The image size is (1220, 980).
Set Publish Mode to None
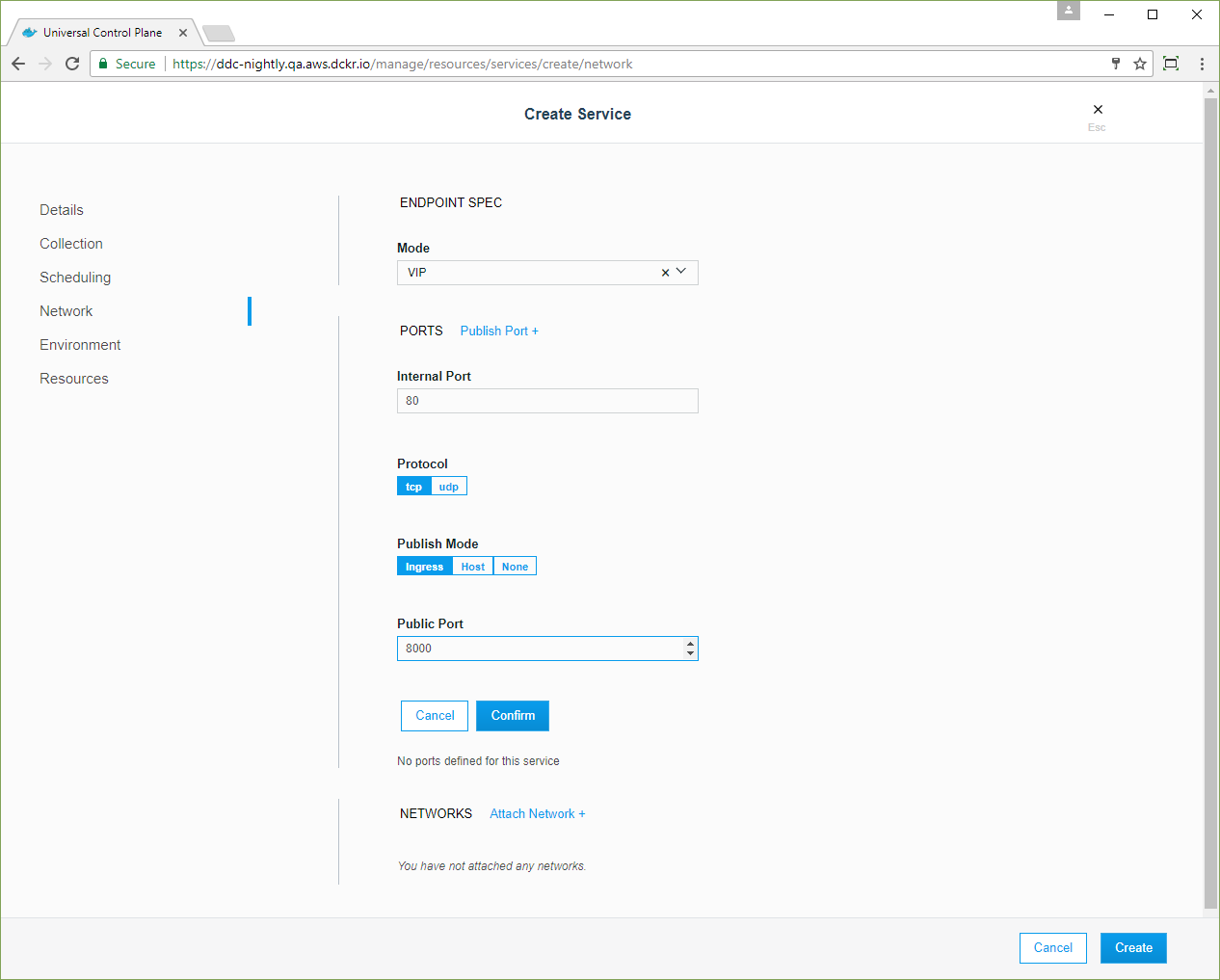coord(515,567)
